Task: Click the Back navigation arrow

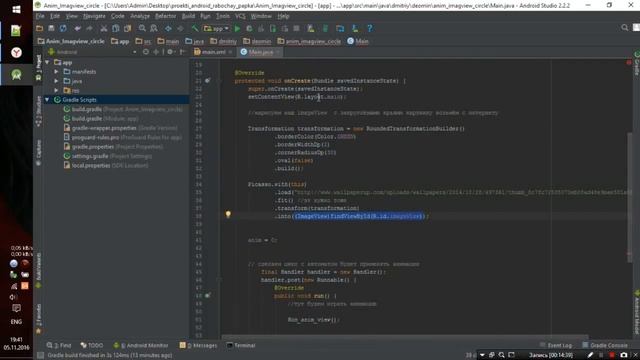Action: [168, 29]
